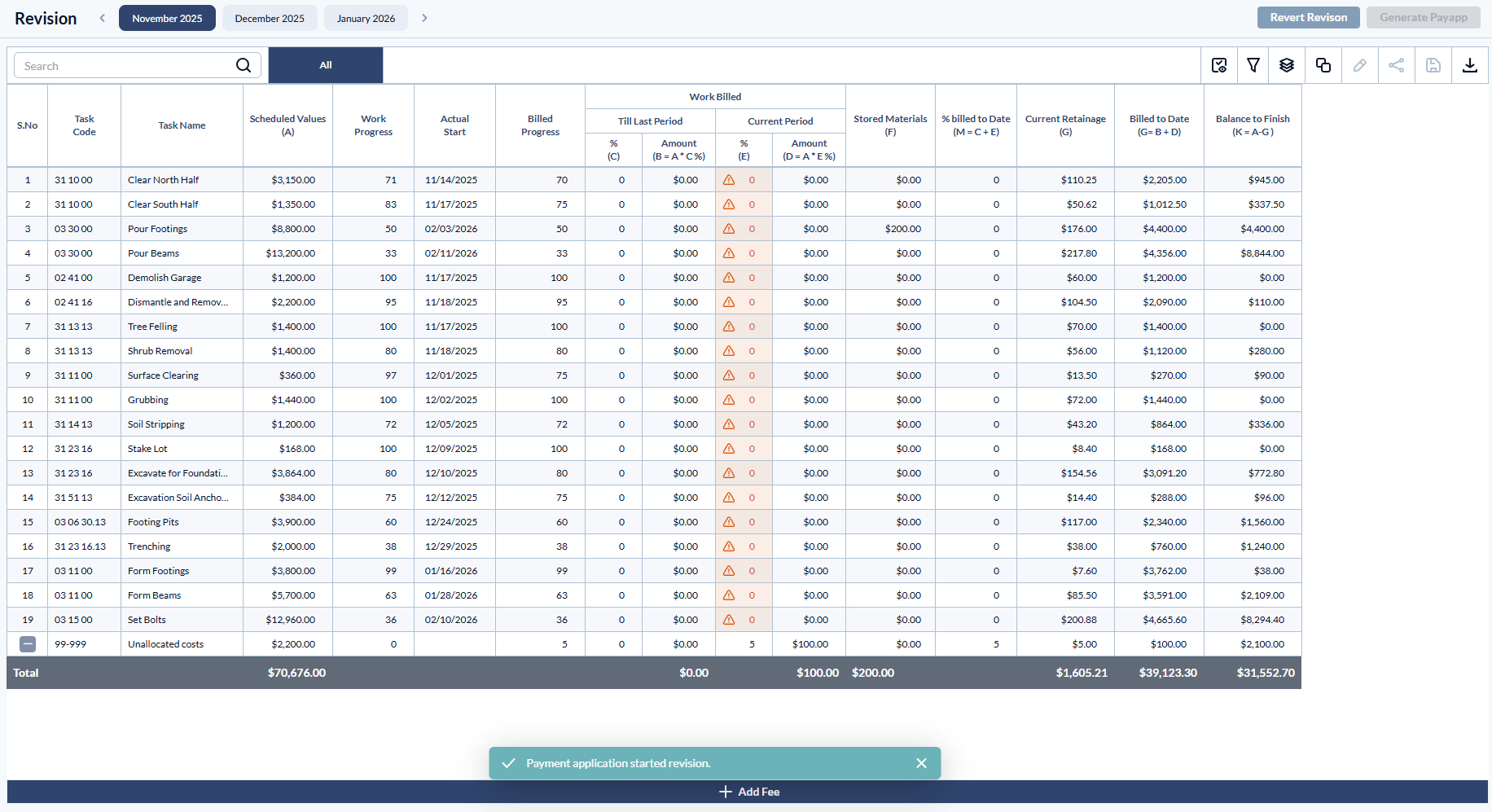The image size is (1492, 812).
Task: Click the copy/duplicate squares icon
Action: click(x=1323, y=65)
